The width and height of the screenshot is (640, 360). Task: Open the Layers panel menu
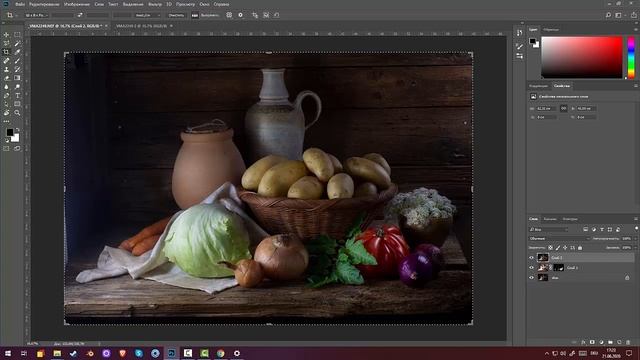pos(636,219)
